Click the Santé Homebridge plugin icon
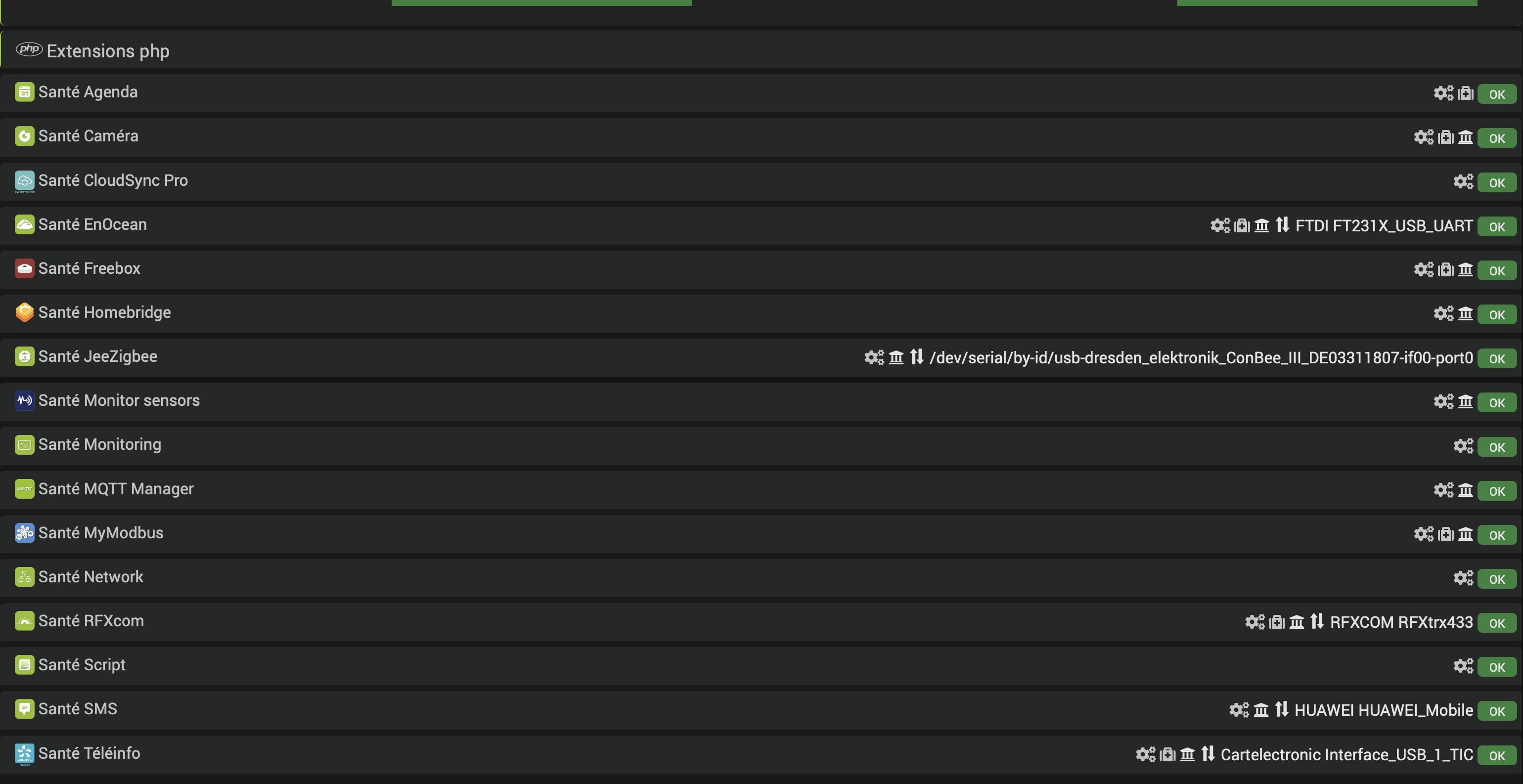The width and height of the screenshot is (1523, 784). pos(24,313)
